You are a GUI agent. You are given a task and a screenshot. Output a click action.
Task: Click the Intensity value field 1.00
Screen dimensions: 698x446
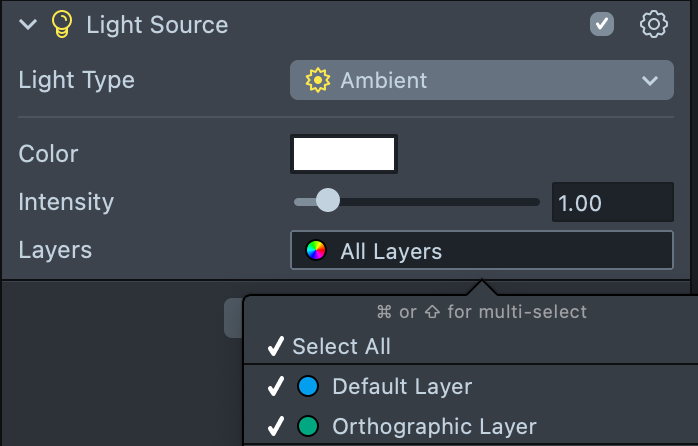[612, 203]
